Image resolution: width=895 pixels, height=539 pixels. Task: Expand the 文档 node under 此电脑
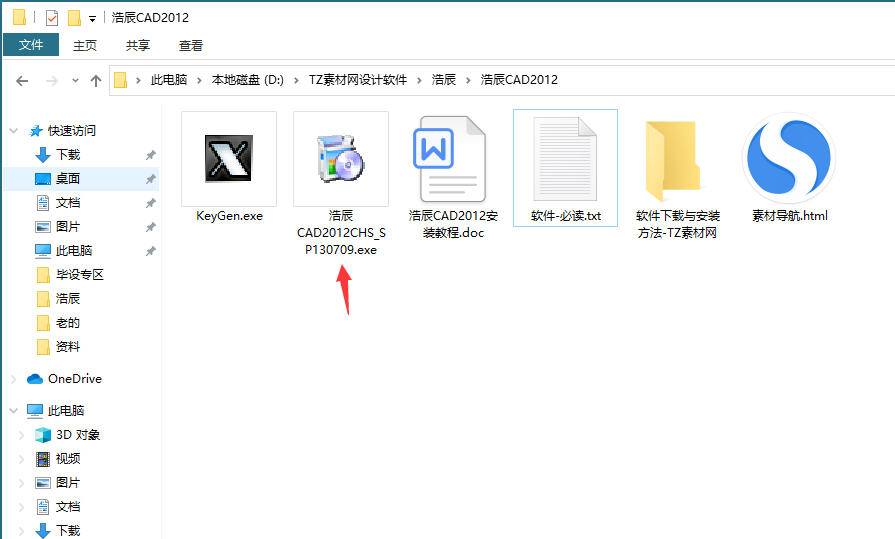tap(22, 506)
